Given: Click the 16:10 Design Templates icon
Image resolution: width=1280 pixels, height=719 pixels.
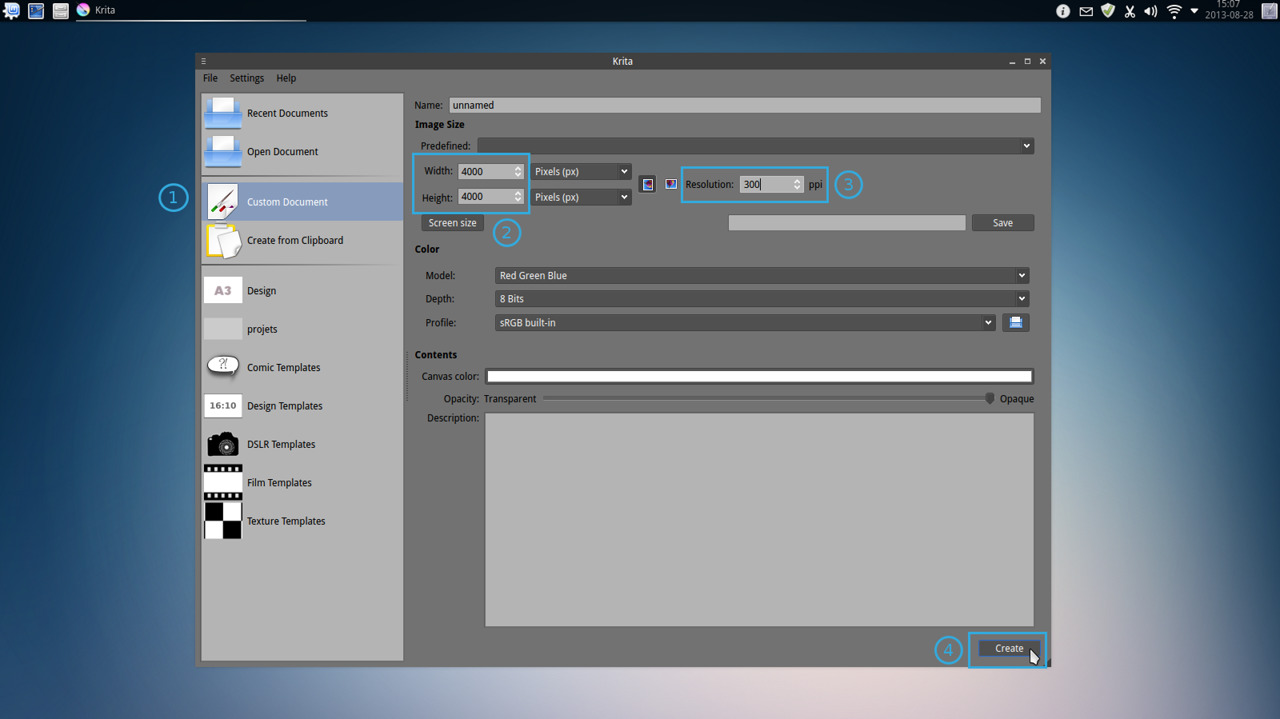Looking at the screenshot, I should click(x=222, y=405).
